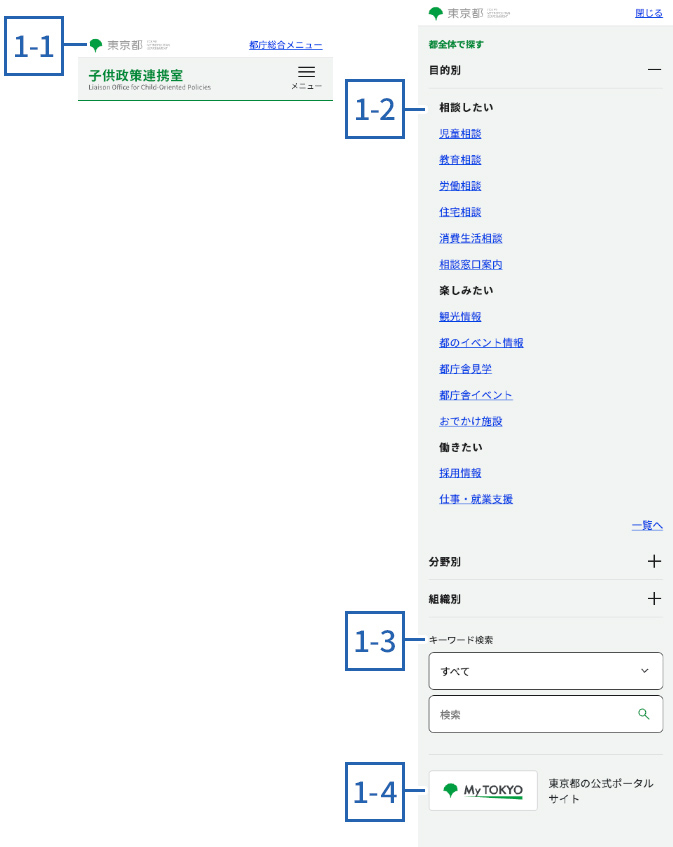Click the 楽しみたい heading text
This screenshot has height=847, width=673.
[466, 290]
